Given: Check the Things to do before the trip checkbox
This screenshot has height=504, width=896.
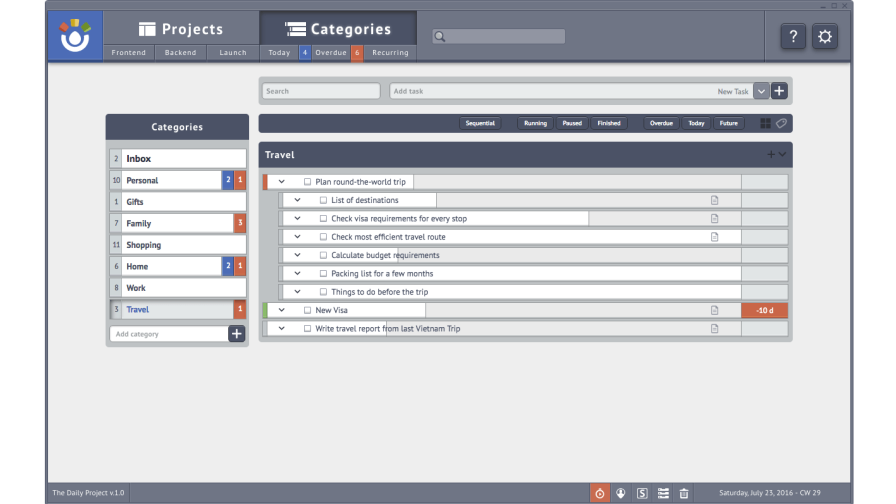Looking at the screenshot, I should point(323,291).
